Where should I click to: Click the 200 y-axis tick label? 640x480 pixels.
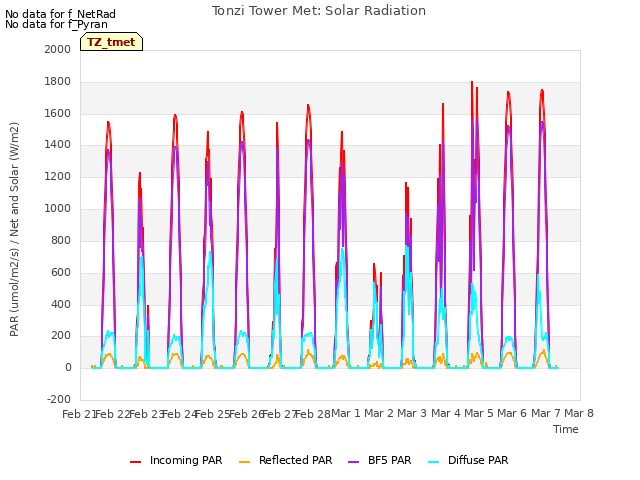(61, 336)
